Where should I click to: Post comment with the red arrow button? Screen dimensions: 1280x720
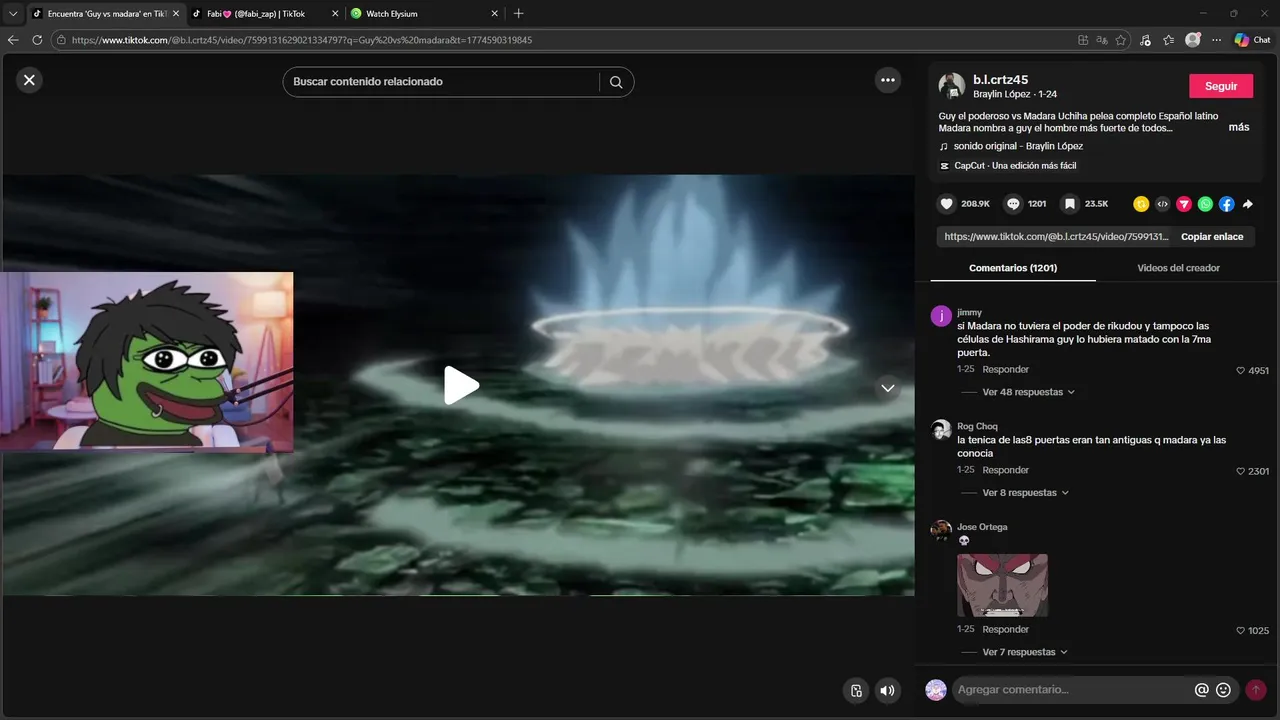click(x=1256, y=690)
